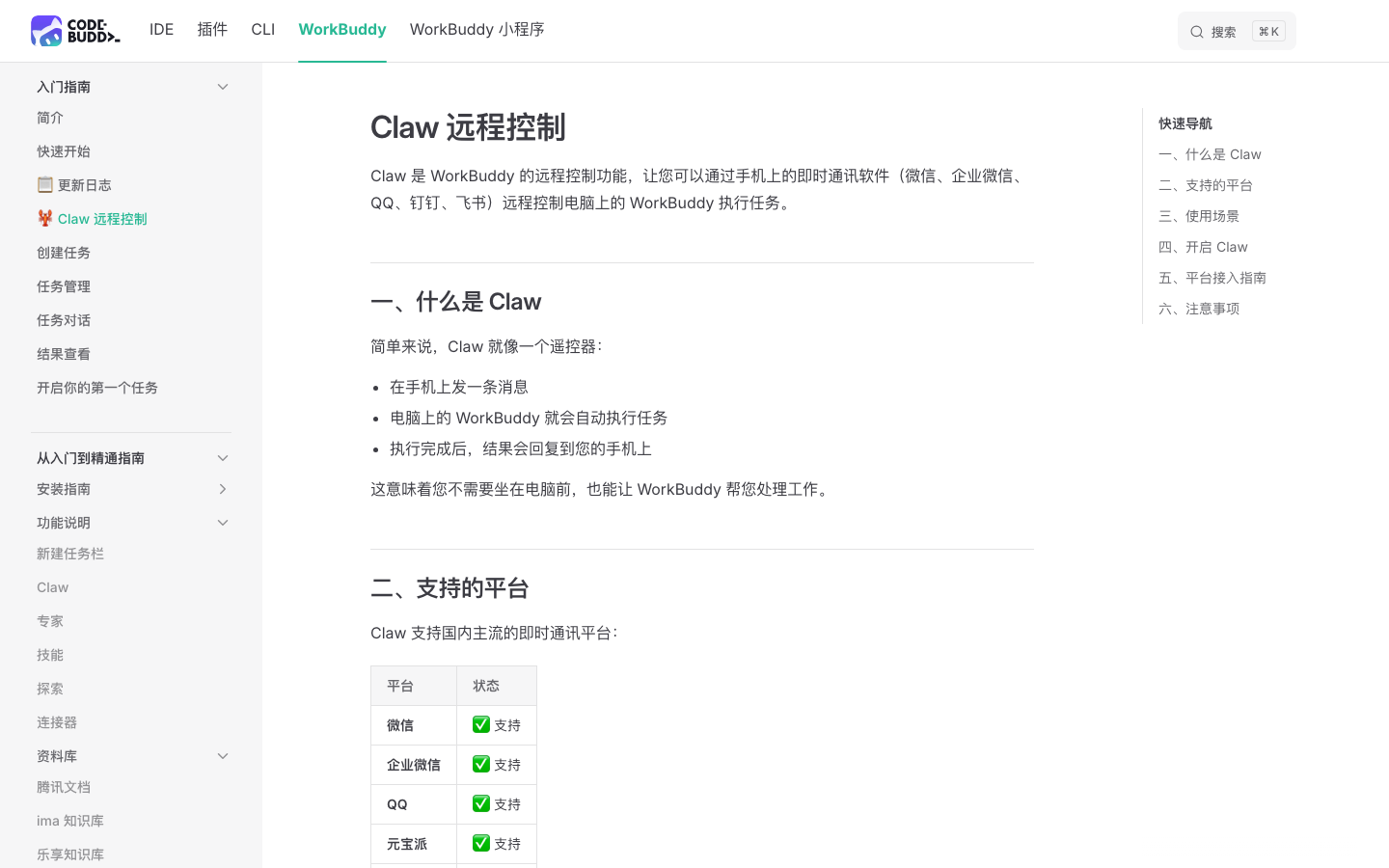Click the QQ table cell
Viewport: 1389px width, 868px height.
(414, 804)
